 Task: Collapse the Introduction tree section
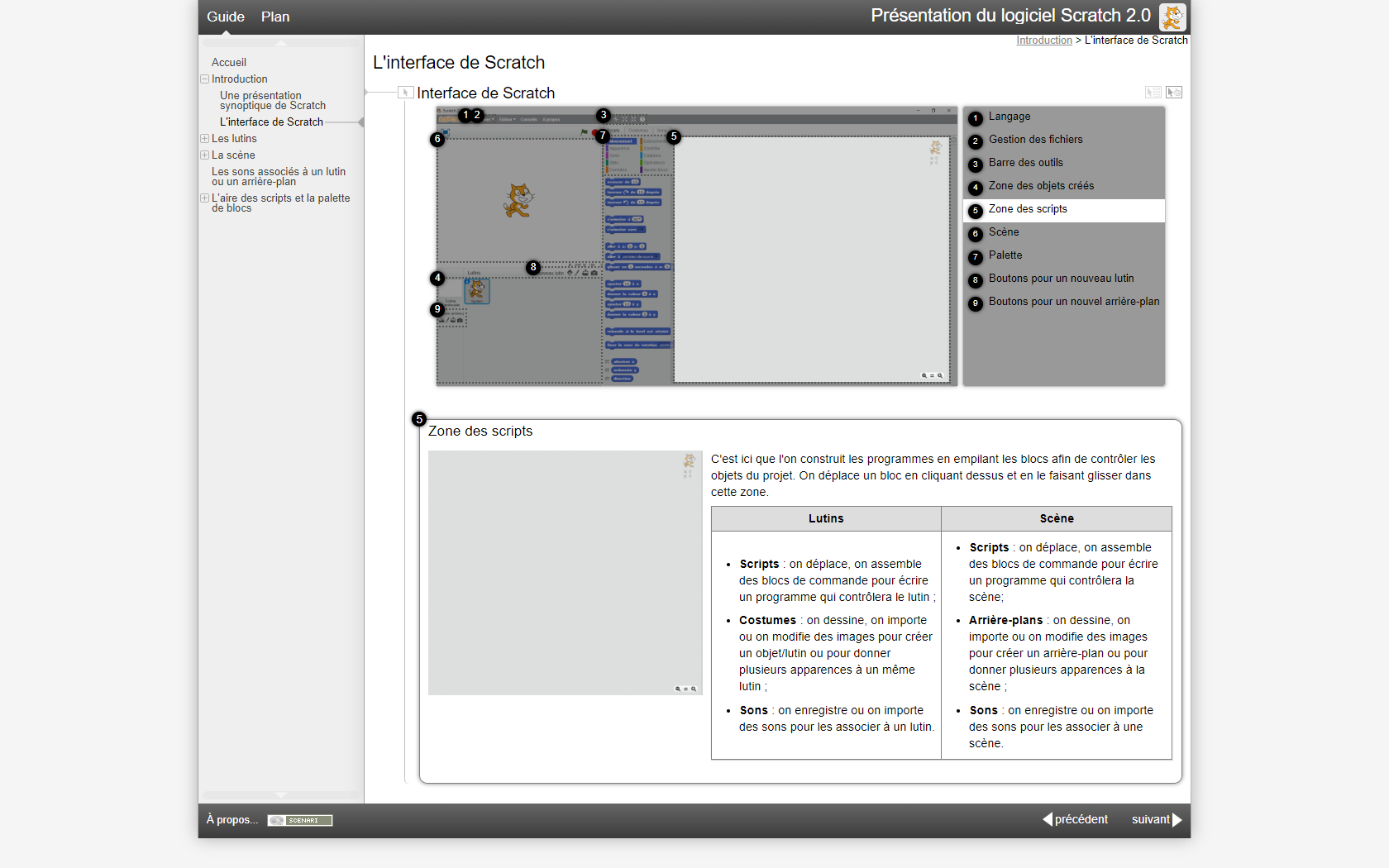pos(204,79)
